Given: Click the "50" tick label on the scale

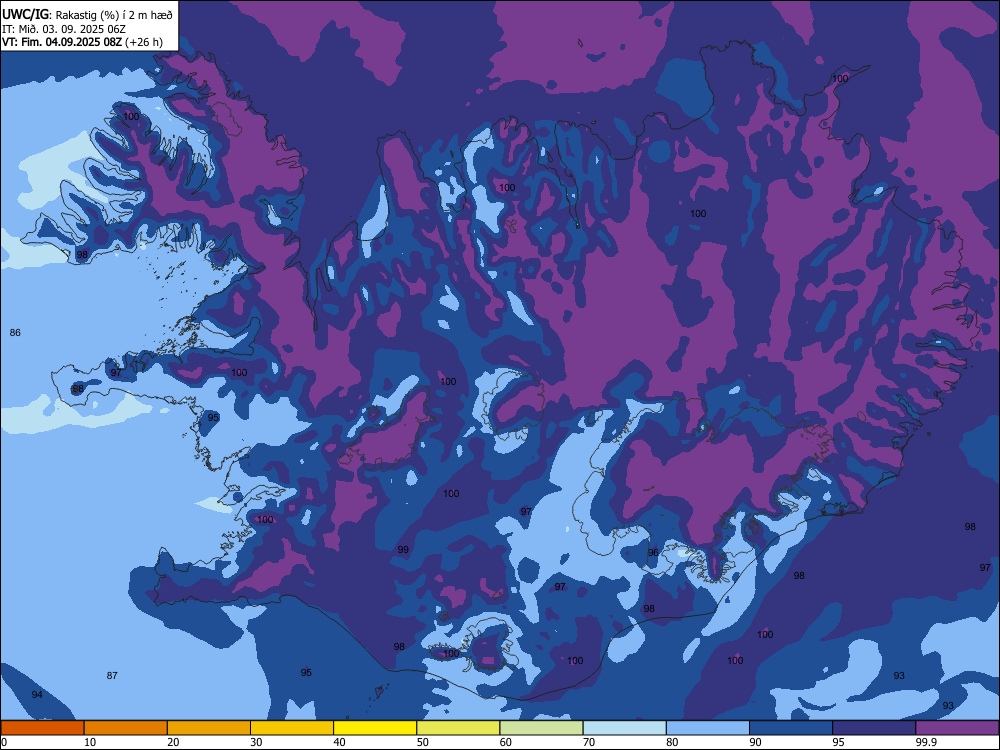Looking at the screenshot, I should click(423, 742).
